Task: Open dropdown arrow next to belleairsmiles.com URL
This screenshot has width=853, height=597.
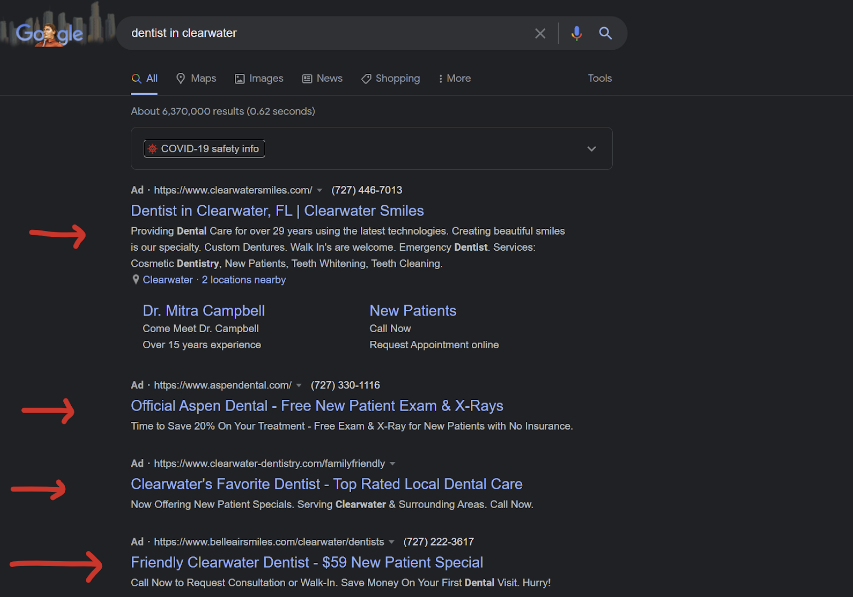Action: pos(391,542)
